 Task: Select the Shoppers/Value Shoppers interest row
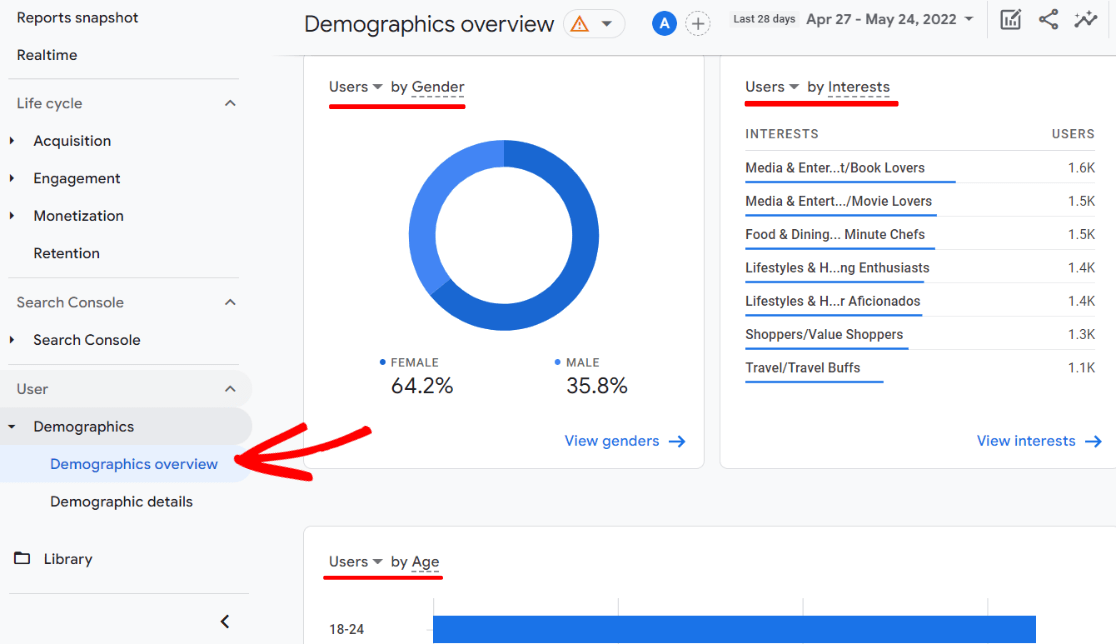pos(825,334)
